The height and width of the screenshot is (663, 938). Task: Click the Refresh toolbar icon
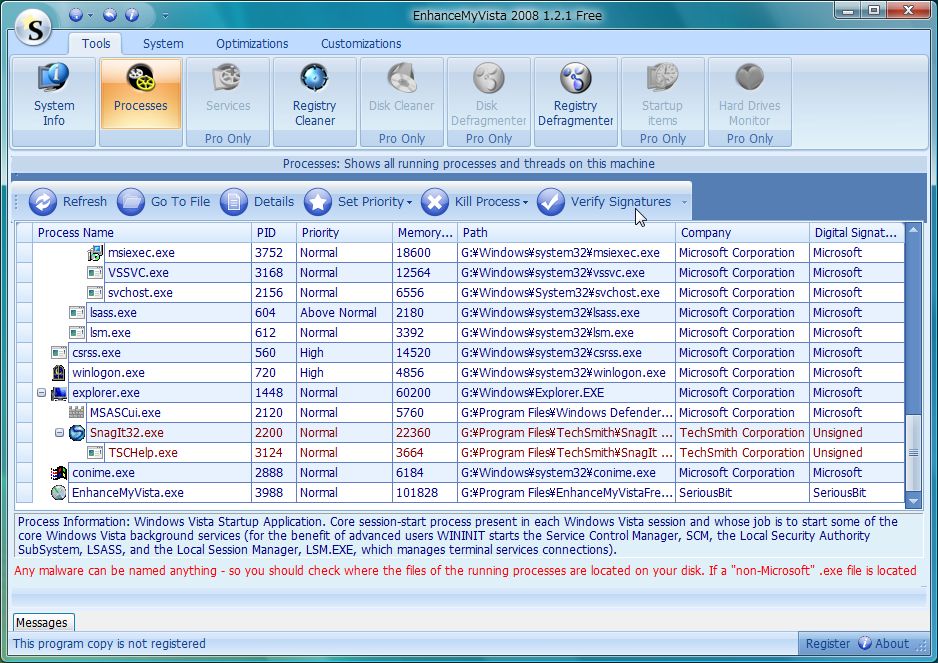point(43,202)
